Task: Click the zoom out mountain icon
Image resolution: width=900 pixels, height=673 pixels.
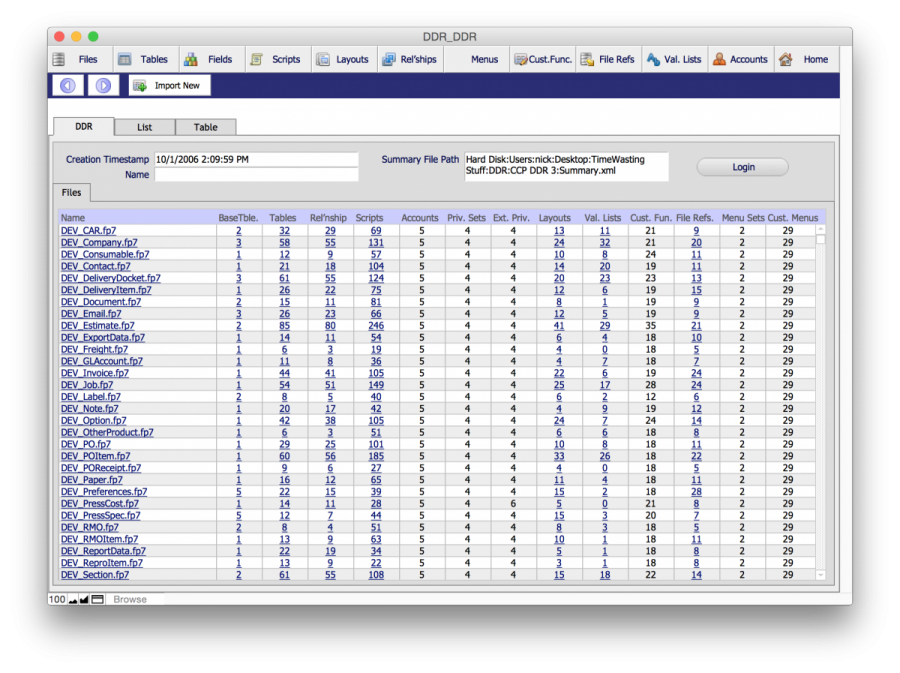Action: click(x=73, y=600)
